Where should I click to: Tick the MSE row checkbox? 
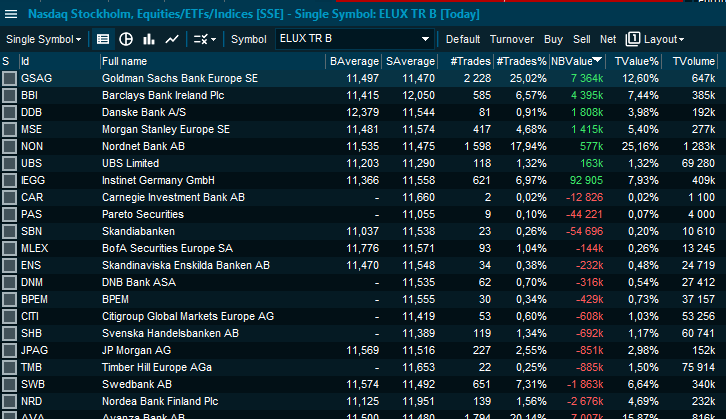9,129
